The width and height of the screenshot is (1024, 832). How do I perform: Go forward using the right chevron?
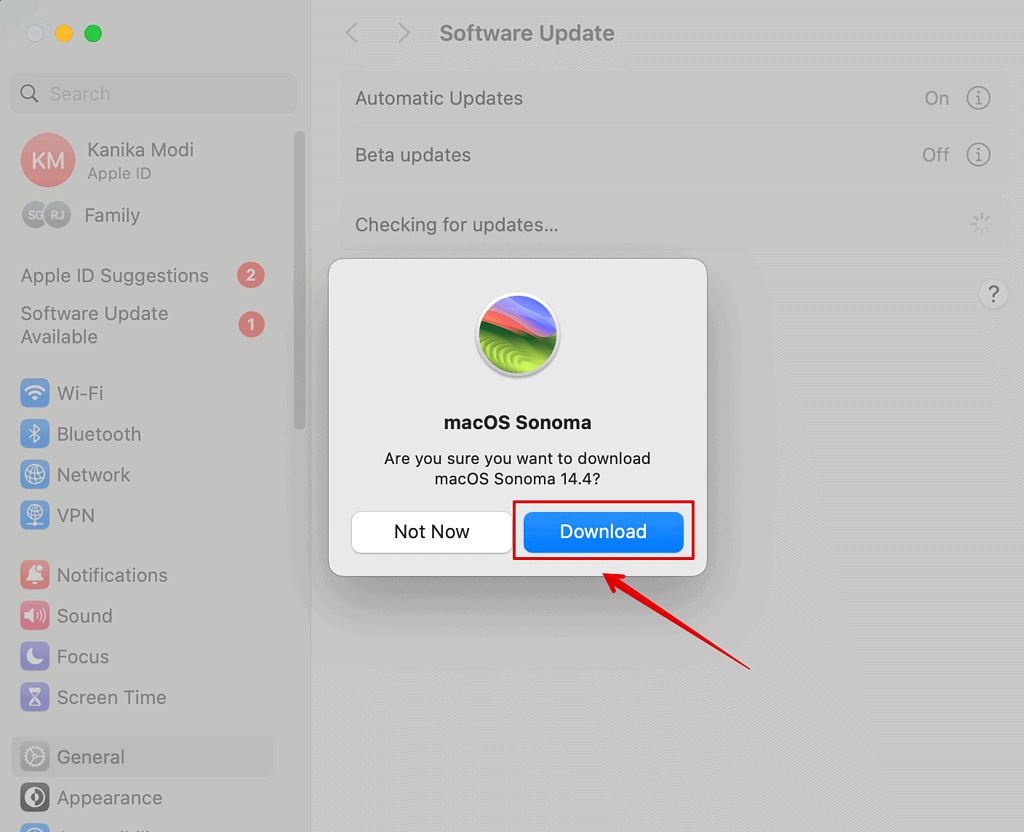[x=404, y=33]
